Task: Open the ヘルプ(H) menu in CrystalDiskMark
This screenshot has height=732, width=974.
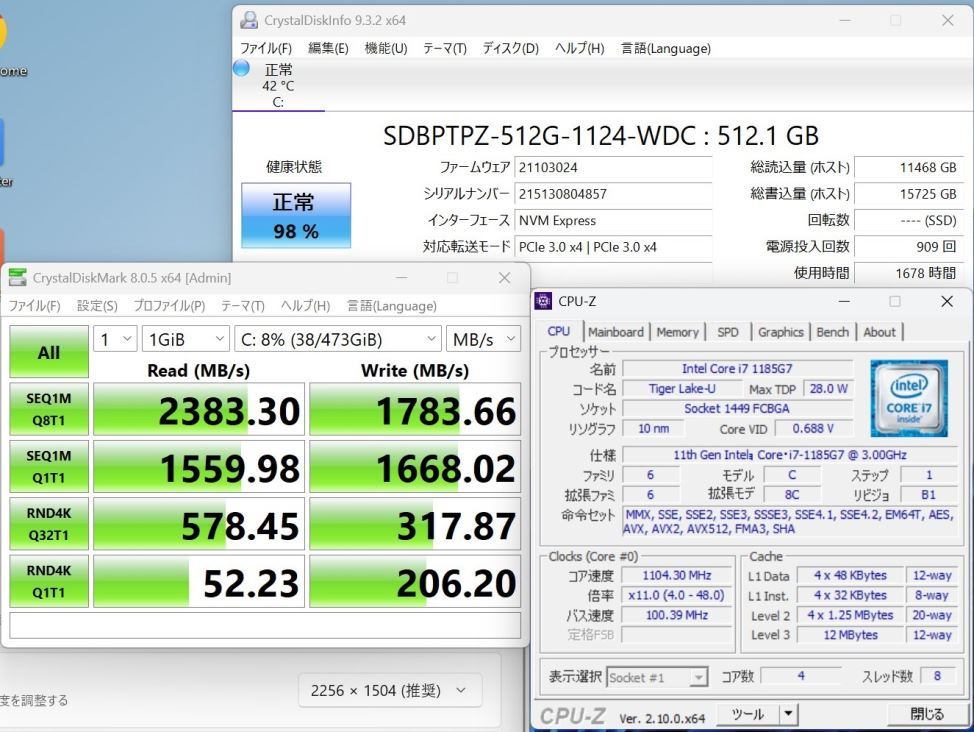Action: tap(305, 306)
